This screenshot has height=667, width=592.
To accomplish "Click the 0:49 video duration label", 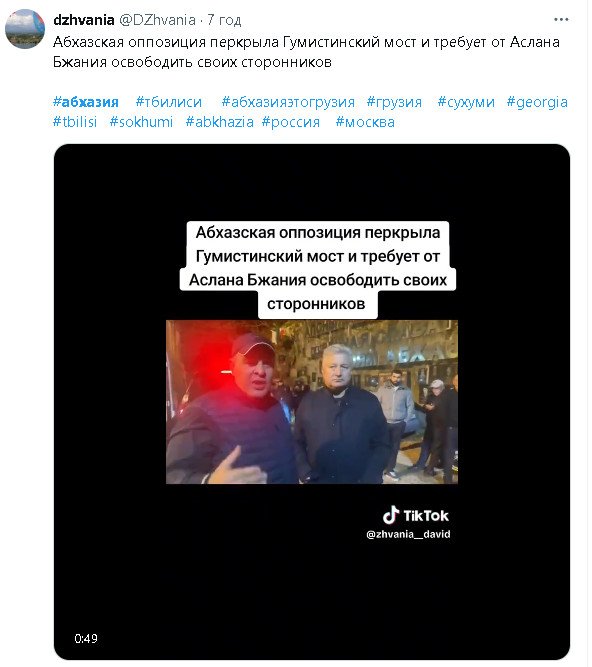I will click(x=86, y=638).
